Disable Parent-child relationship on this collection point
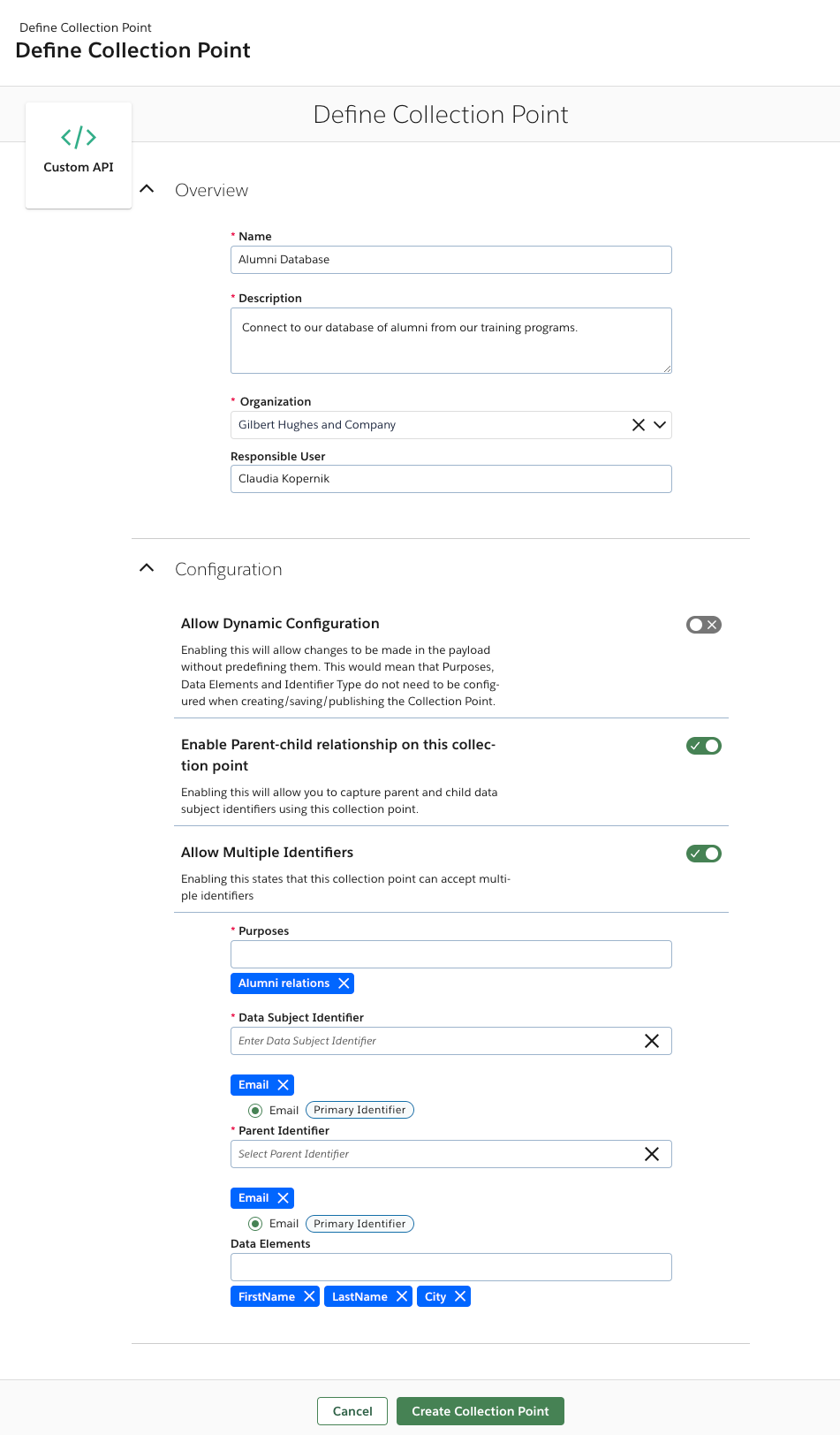The height and width of the screenshot is (1435, 840). pos(703,745)
